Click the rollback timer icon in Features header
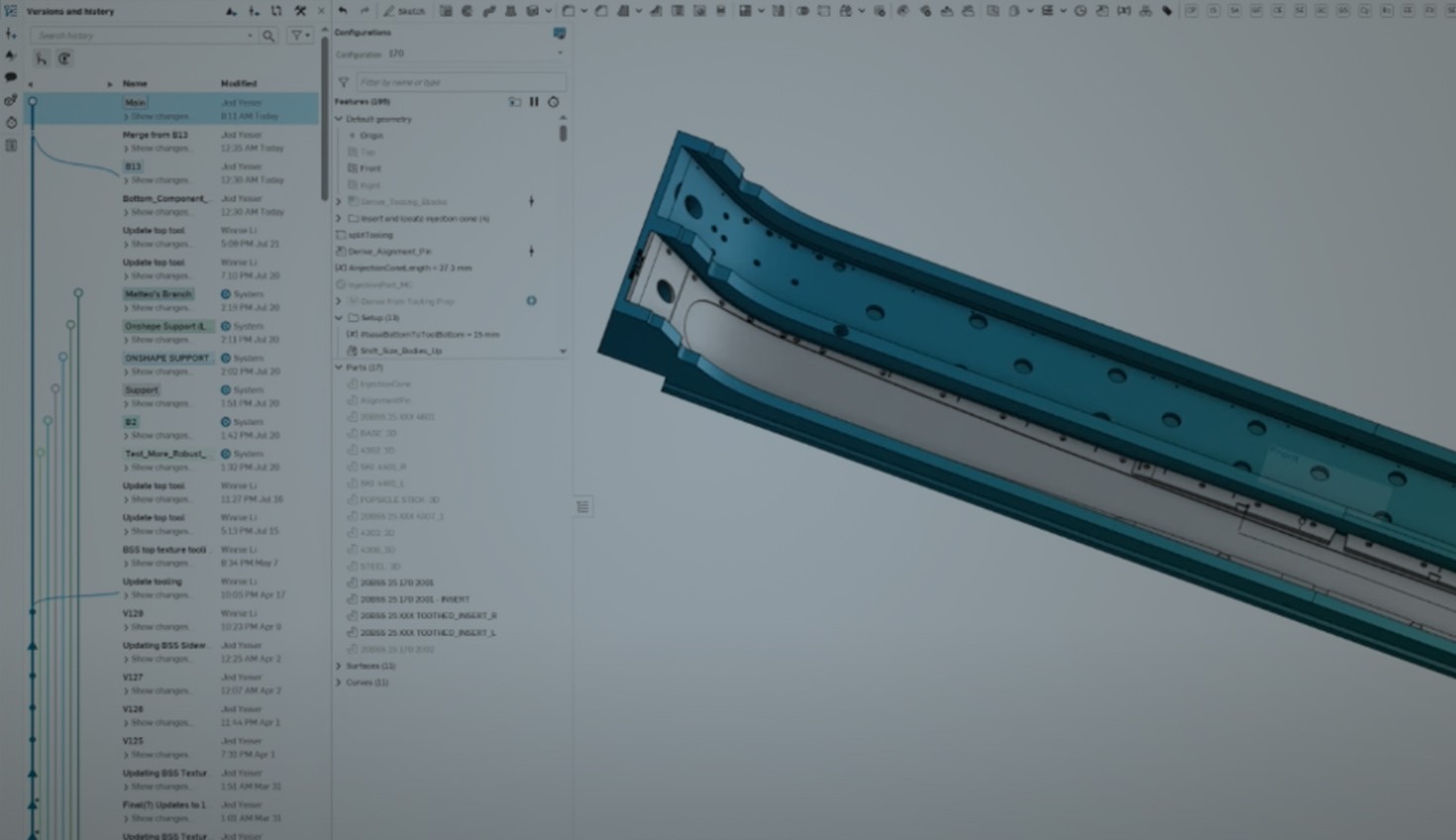 pos(554,101)
